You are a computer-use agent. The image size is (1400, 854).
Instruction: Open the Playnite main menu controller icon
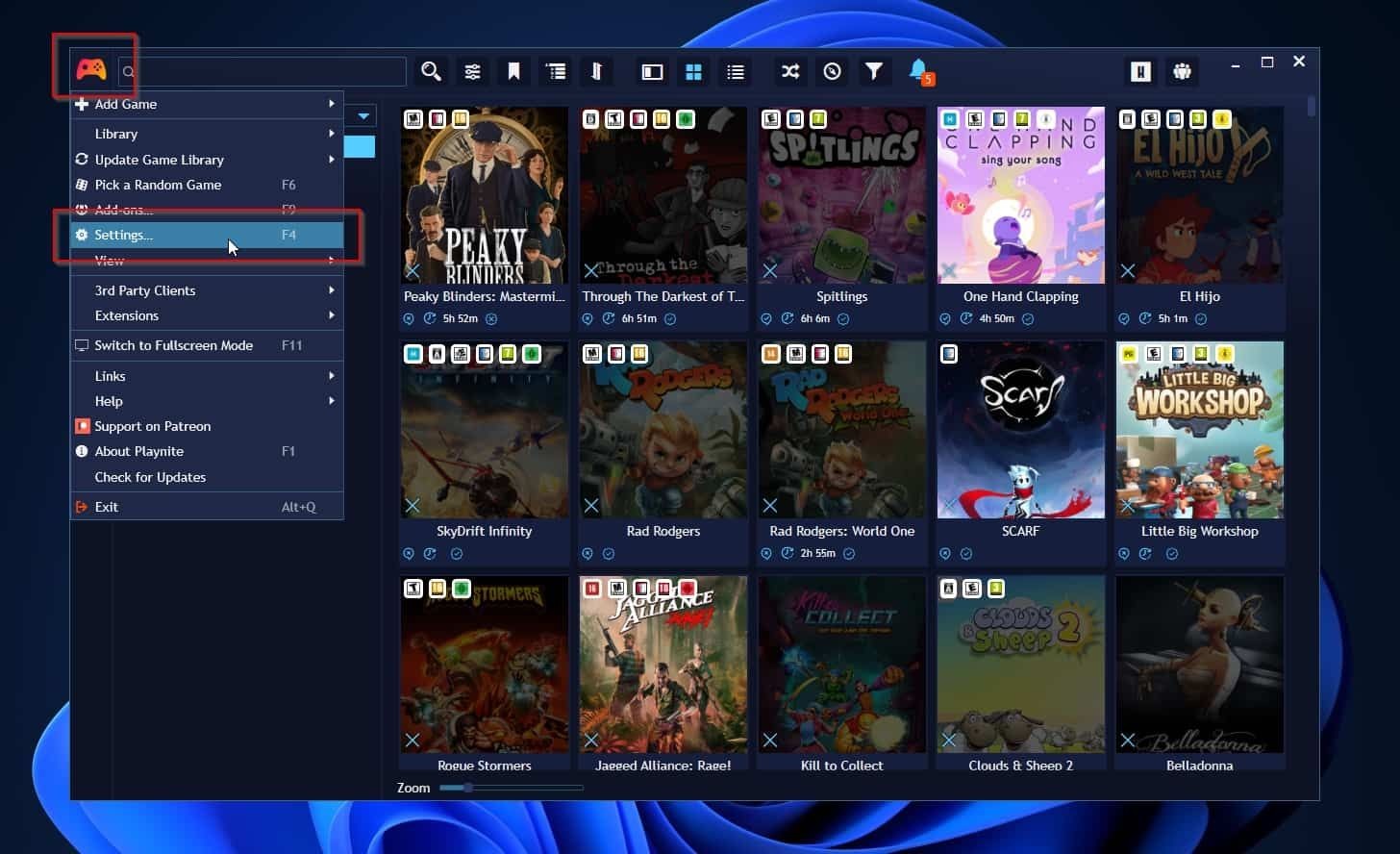(x=91, y=69)
